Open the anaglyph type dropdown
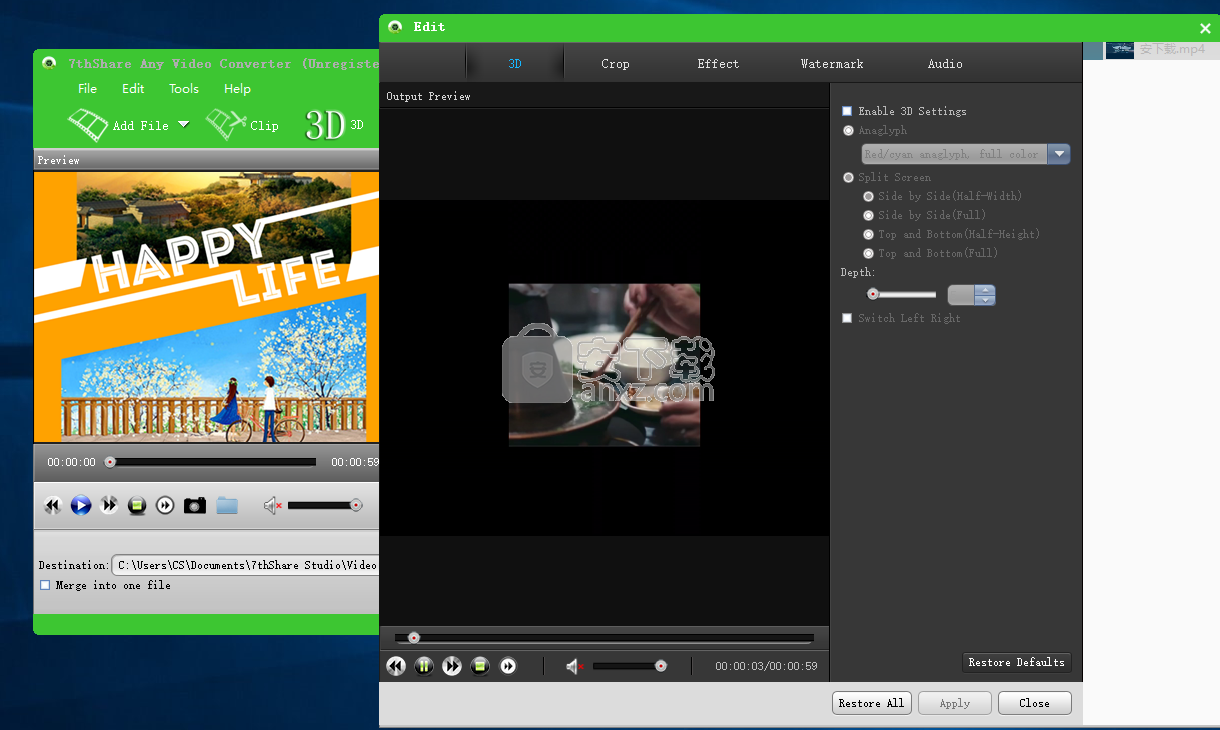Viewport: 1220px width, 730px height. (1059, 154)
